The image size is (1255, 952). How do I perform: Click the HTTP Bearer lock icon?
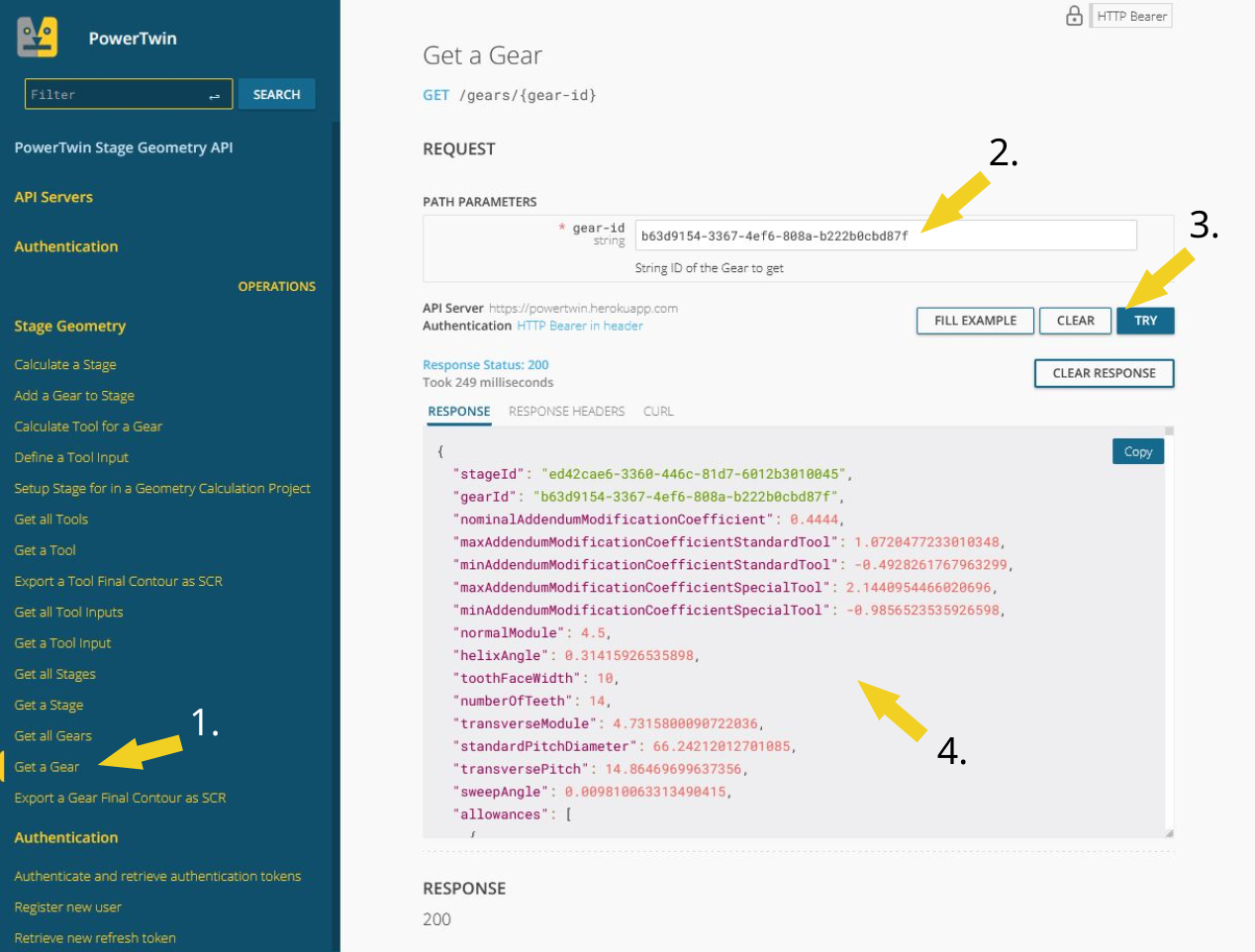tap(1074, 16)
